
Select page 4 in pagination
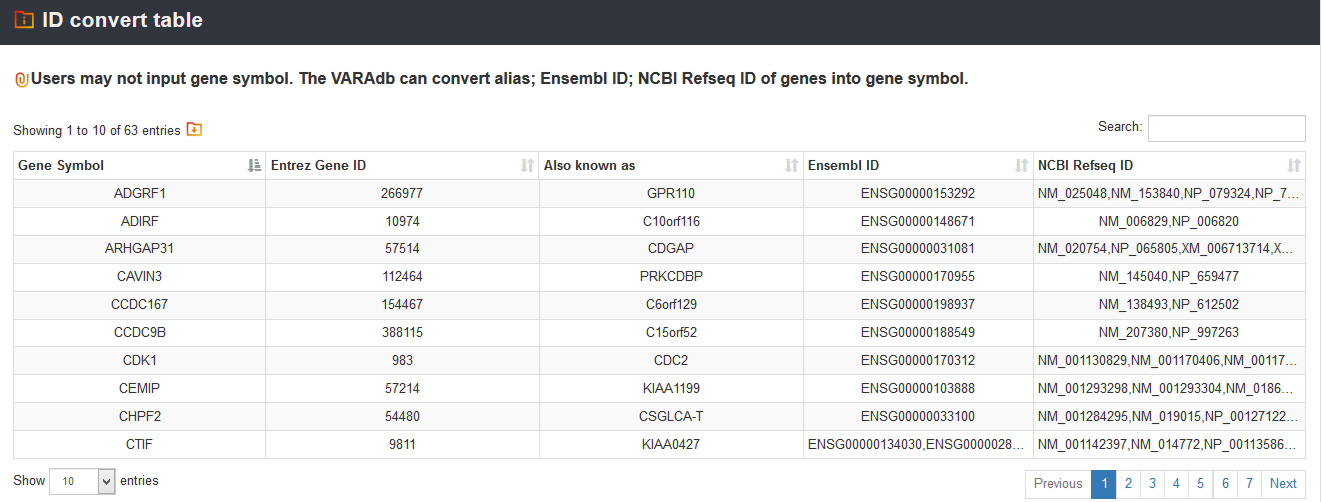[1176, 484]
